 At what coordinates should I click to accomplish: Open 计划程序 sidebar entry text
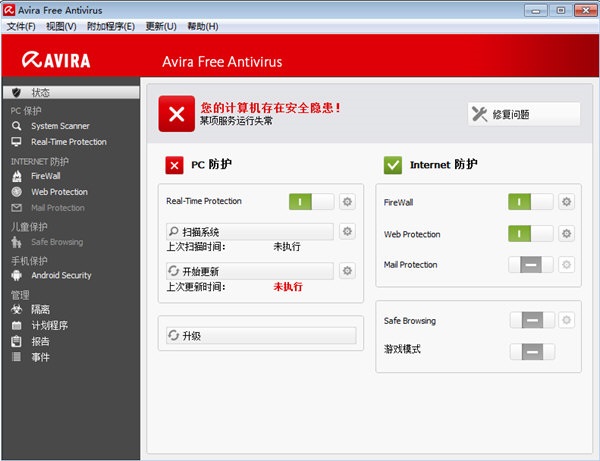click(50, 326)
